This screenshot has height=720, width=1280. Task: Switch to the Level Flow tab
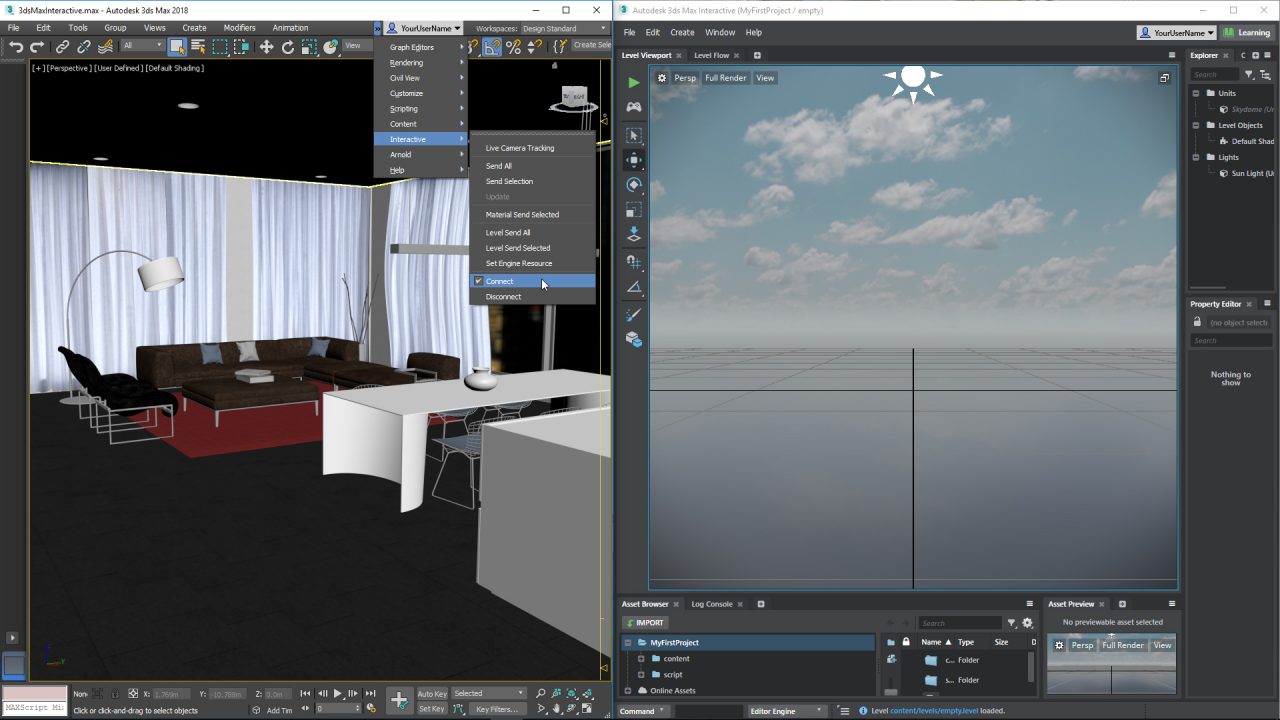[711, 56]
